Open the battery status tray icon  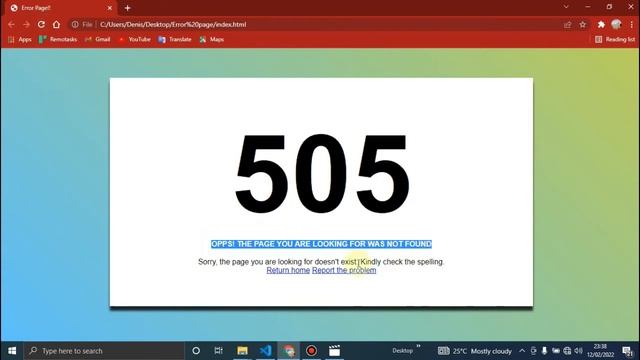coord(556,351)
